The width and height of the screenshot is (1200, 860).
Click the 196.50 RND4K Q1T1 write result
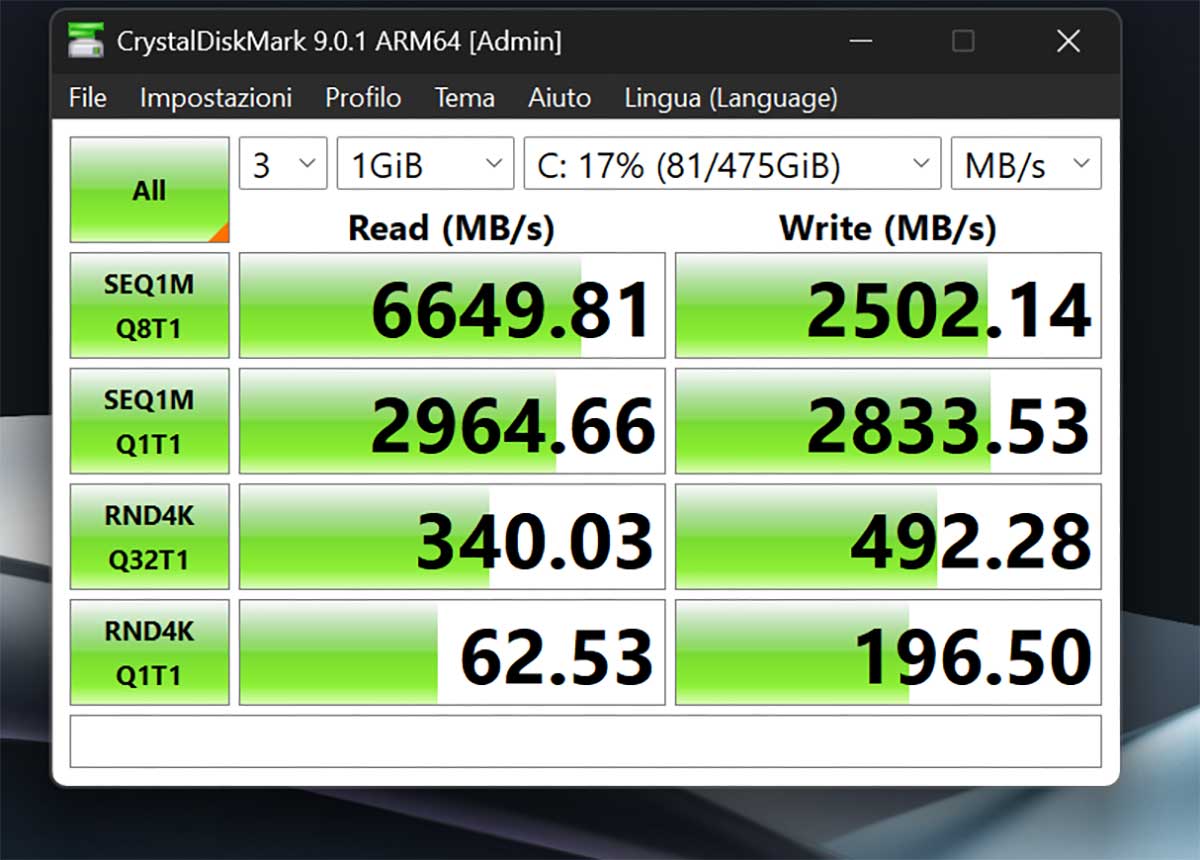pyautogui.click(x=888, y=652)
